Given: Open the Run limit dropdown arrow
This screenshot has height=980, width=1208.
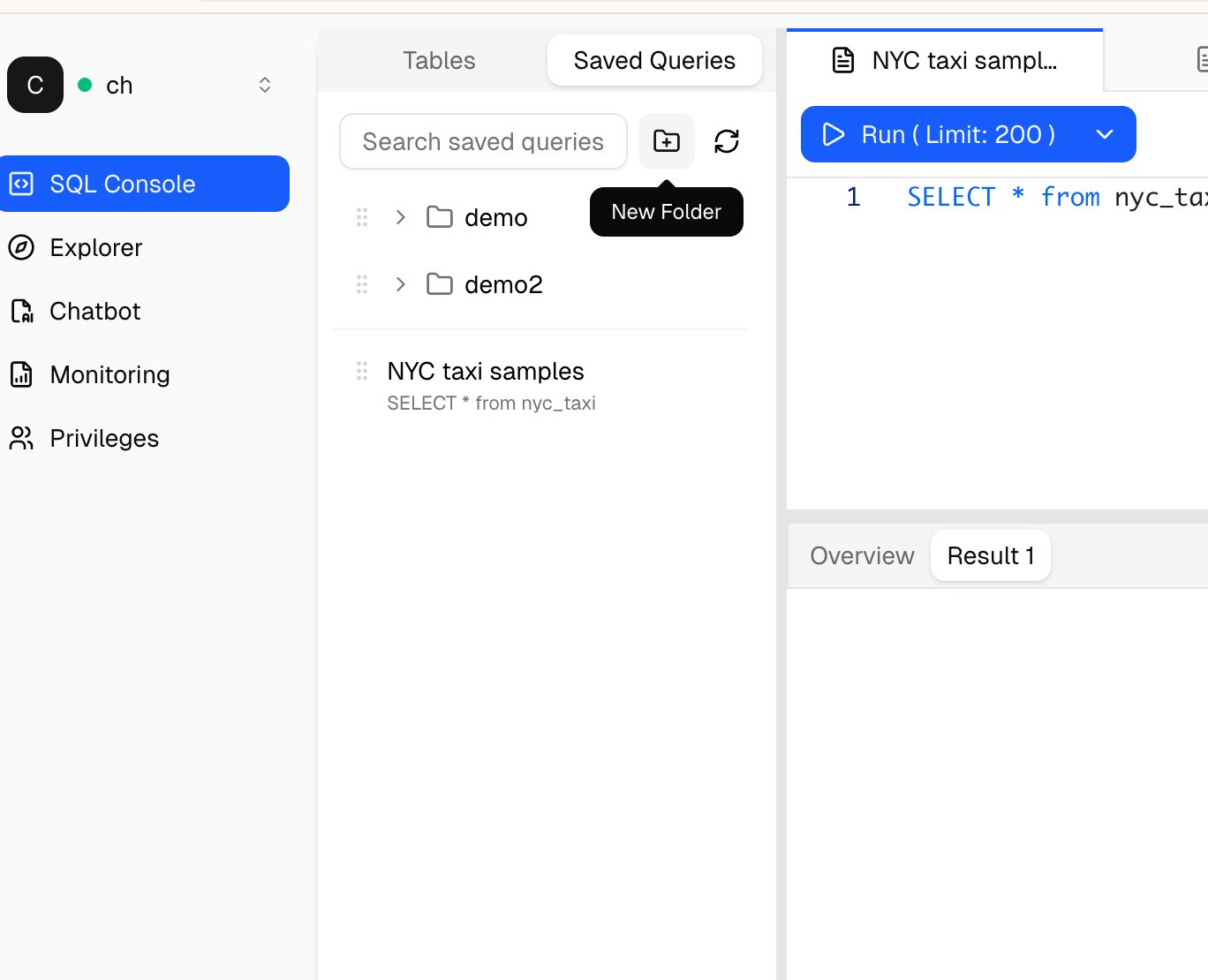Looking at the screenshot, I should (x=1105, y=134).
